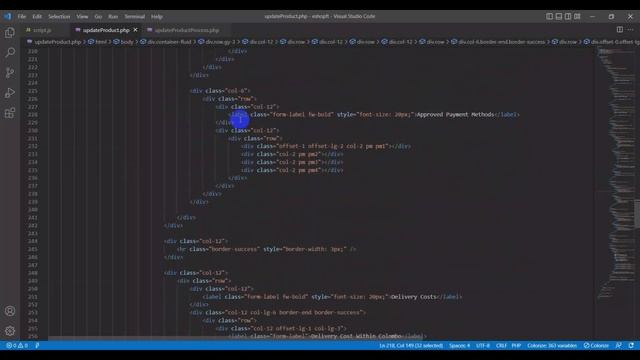The height and width of the screenshot is (360, 640).
Task: Click line number 228 in the gutter
Action: [x=33, y=114]
